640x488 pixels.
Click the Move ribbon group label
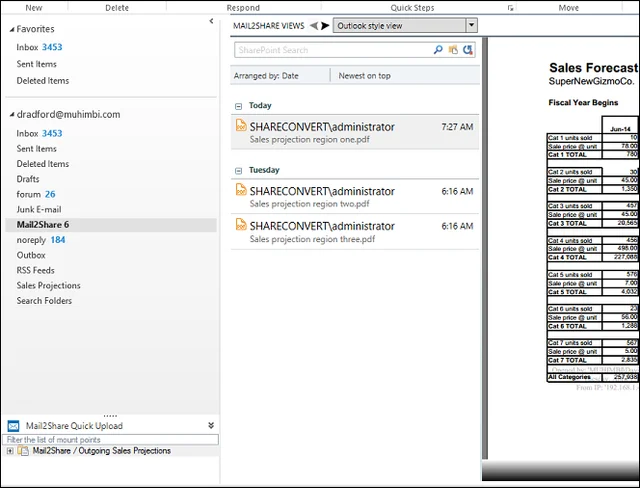pyautogui.click(x=569, y=8)
